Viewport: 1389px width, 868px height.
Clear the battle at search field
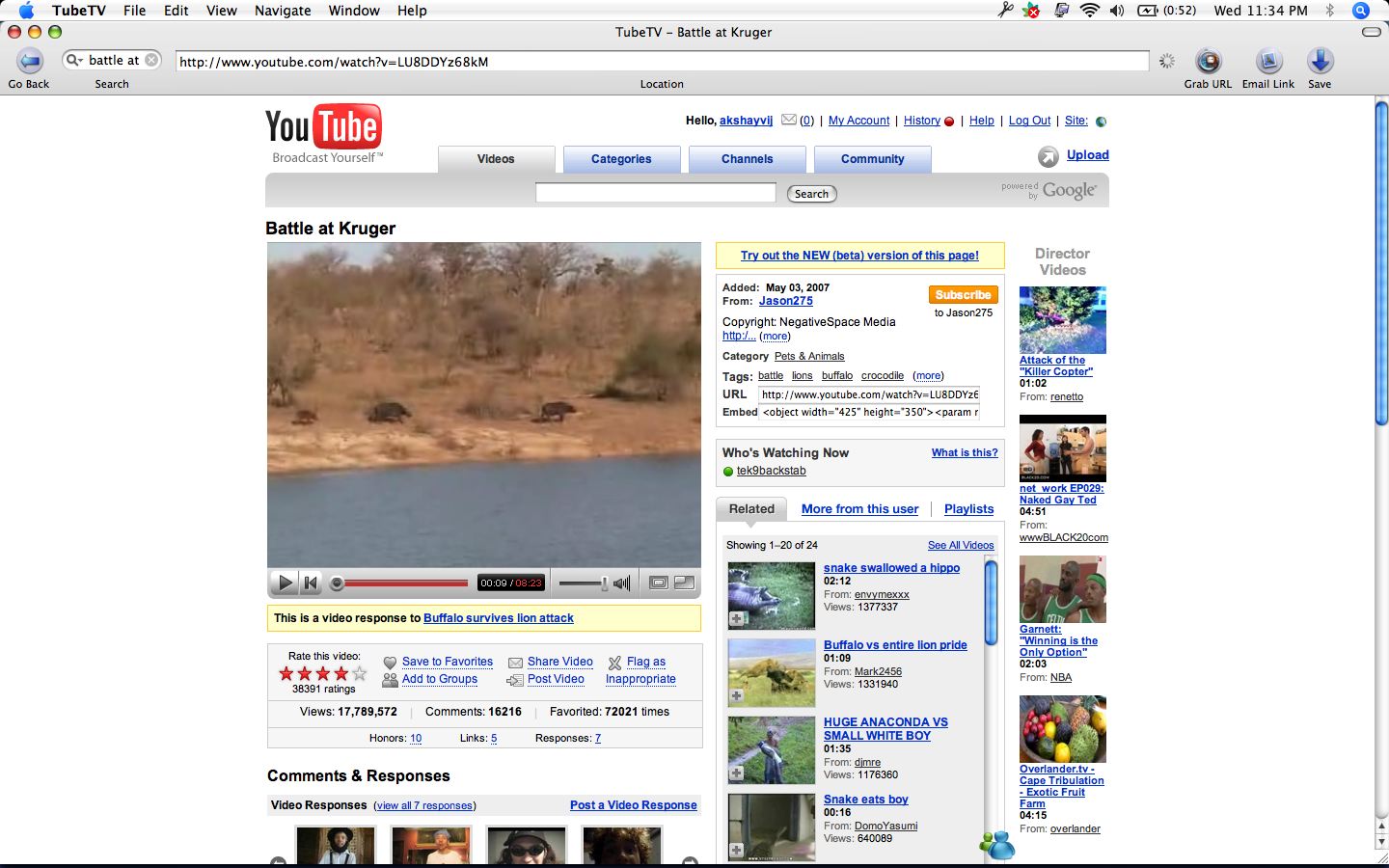click(x=151, y=60)
